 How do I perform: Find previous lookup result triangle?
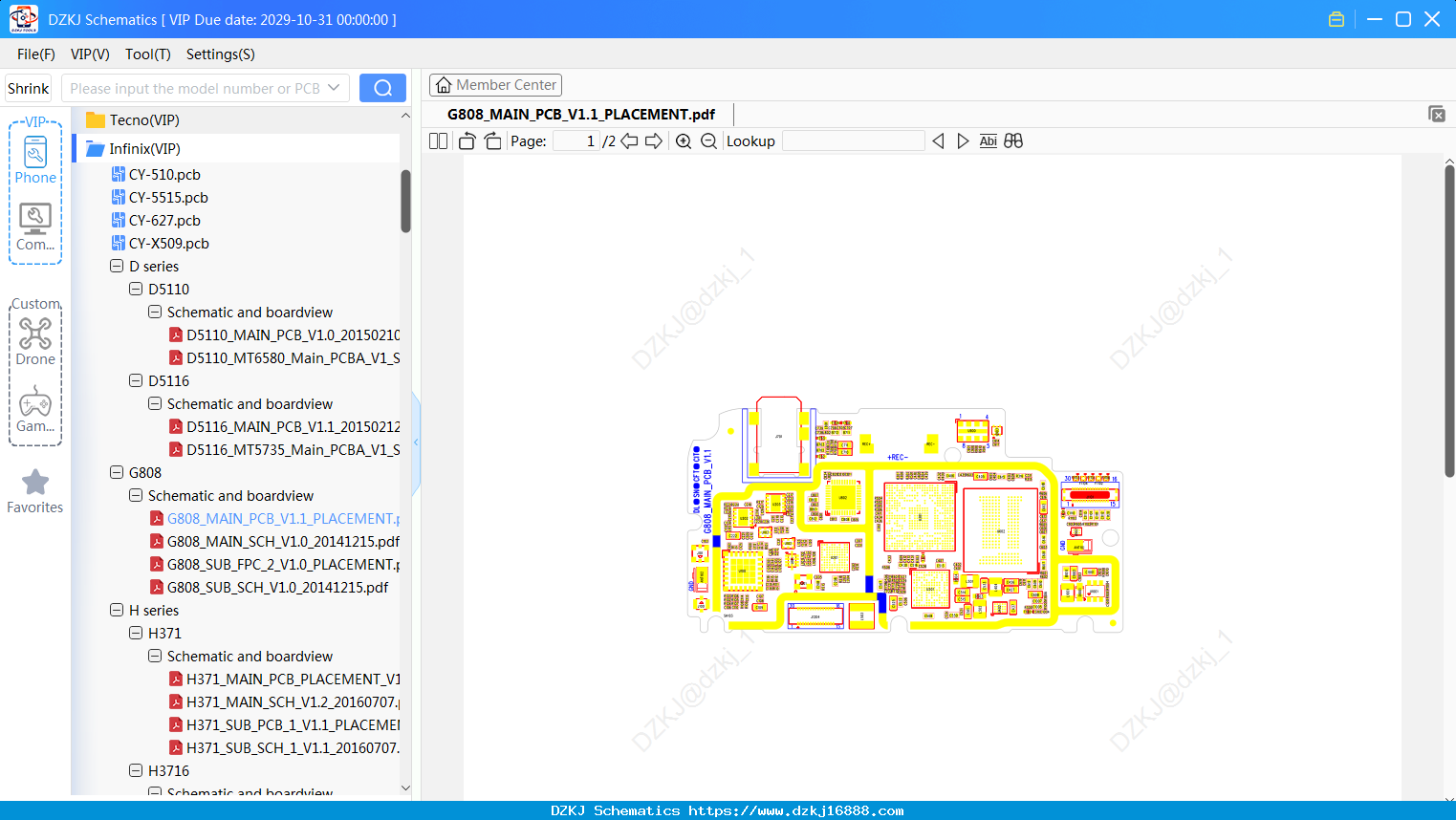938,141
